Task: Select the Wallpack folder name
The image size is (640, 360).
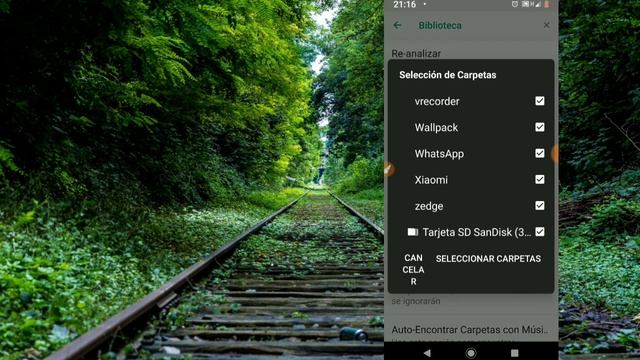Action: tap(436, 128)
